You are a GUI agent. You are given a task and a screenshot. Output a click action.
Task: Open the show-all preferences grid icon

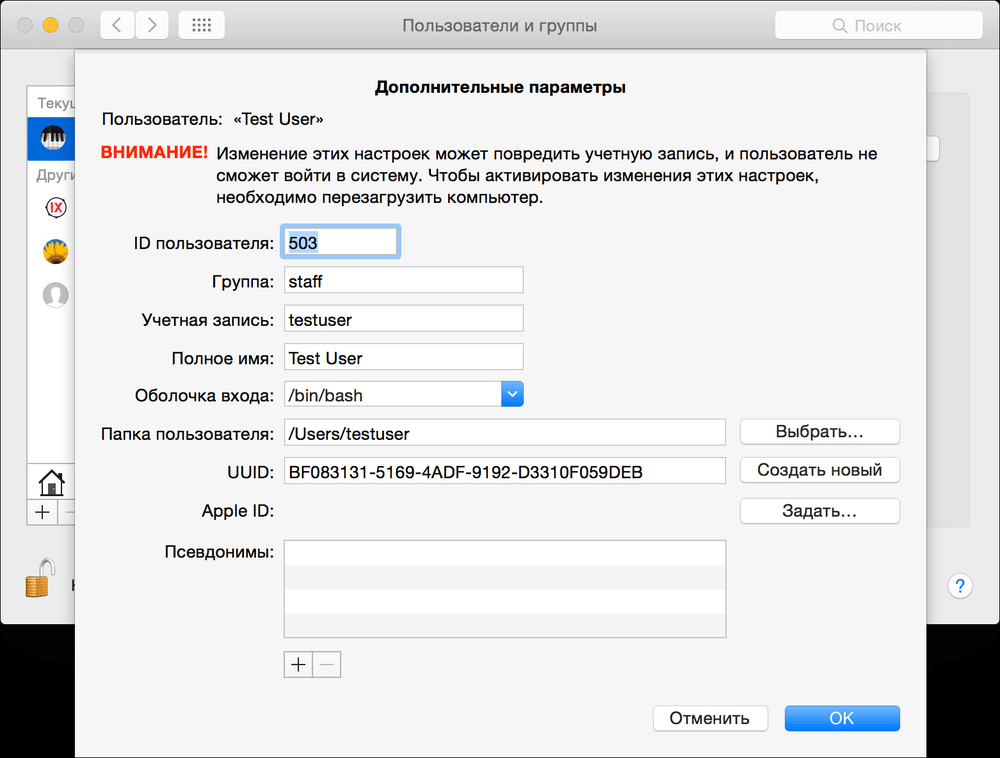pyautogui.click(x=201, y=25)
